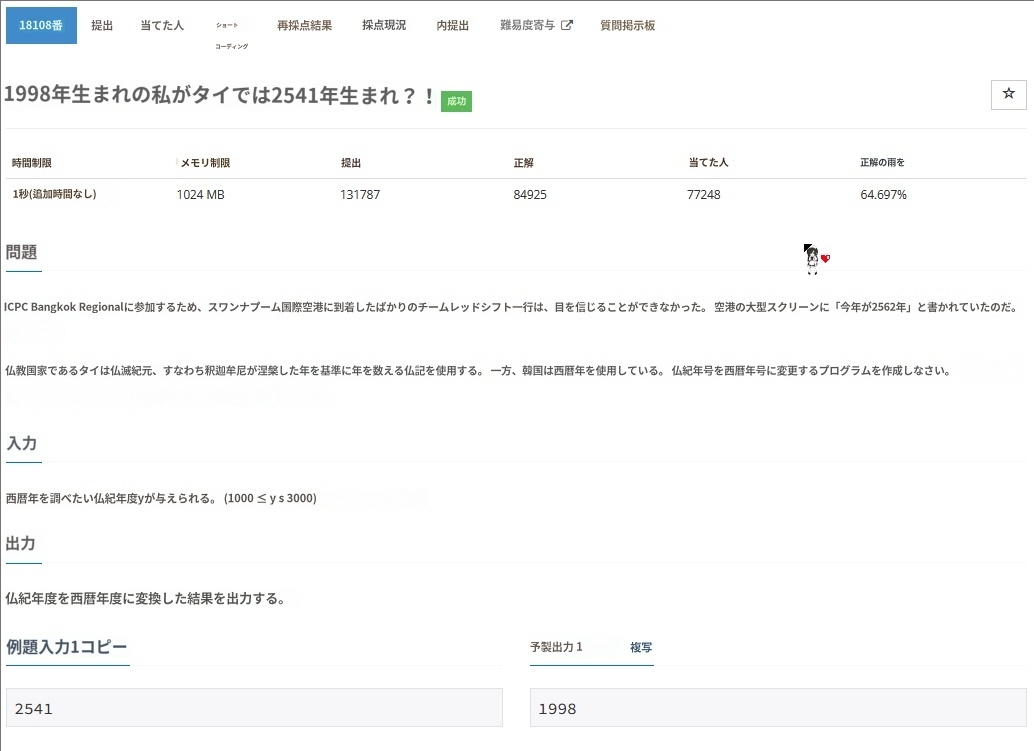Click the 入力 section heading
The image size is (1034, 751).
click(22, 443)
